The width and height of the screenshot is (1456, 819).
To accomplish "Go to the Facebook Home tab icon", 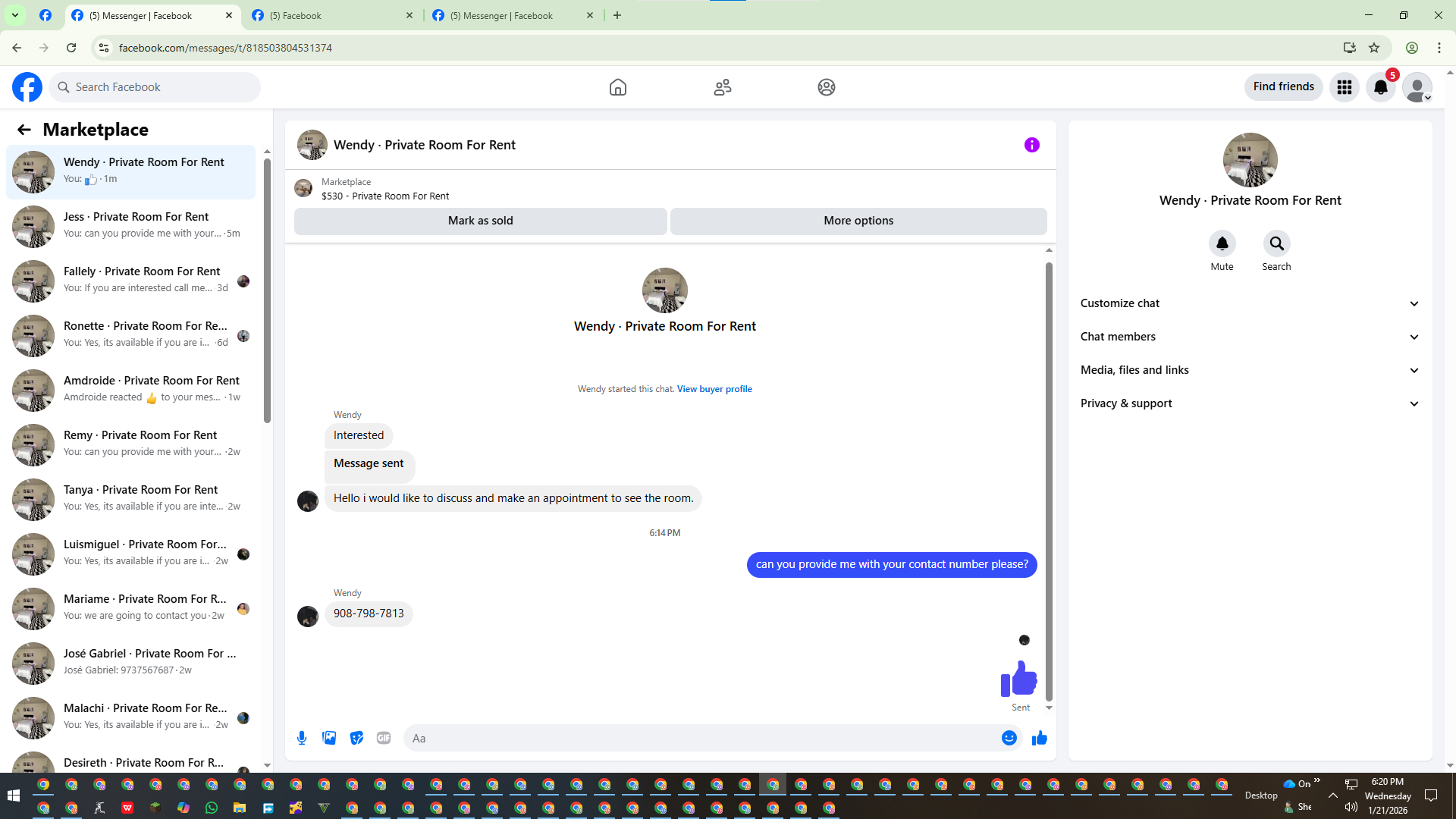I will click(x=618, y=87).
